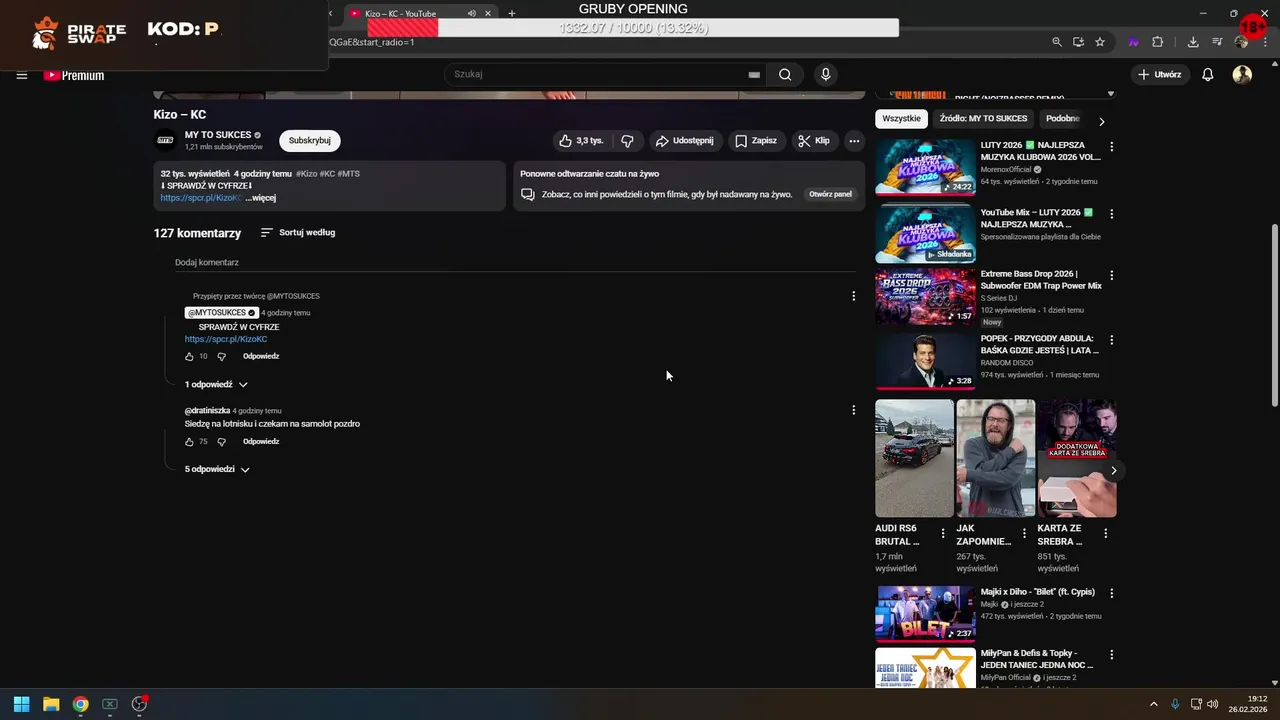Dislike the Kizo – KC video
Image resolution: width=1280 pixels, height=720 pixels.
click(x=627, y=141)
